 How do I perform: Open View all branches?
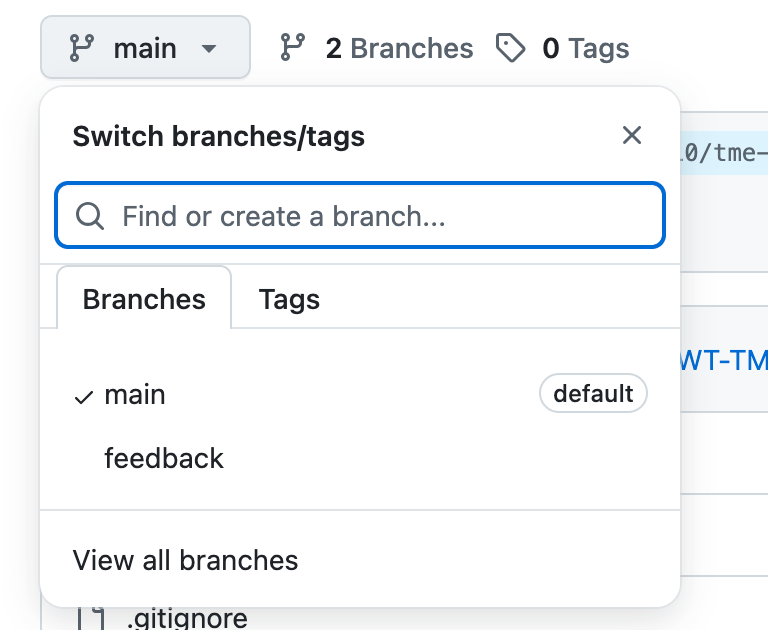185,560
